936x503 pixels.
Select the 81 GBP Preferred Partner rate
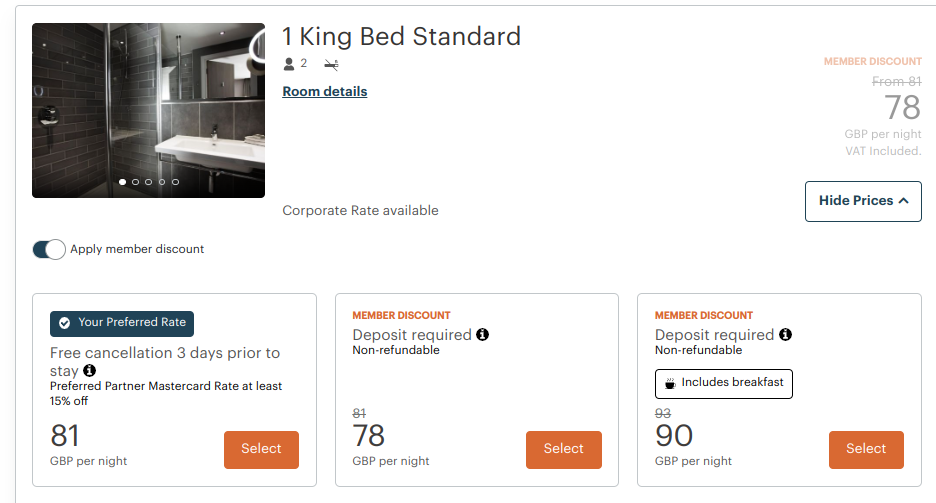click(x=261, y=449)
